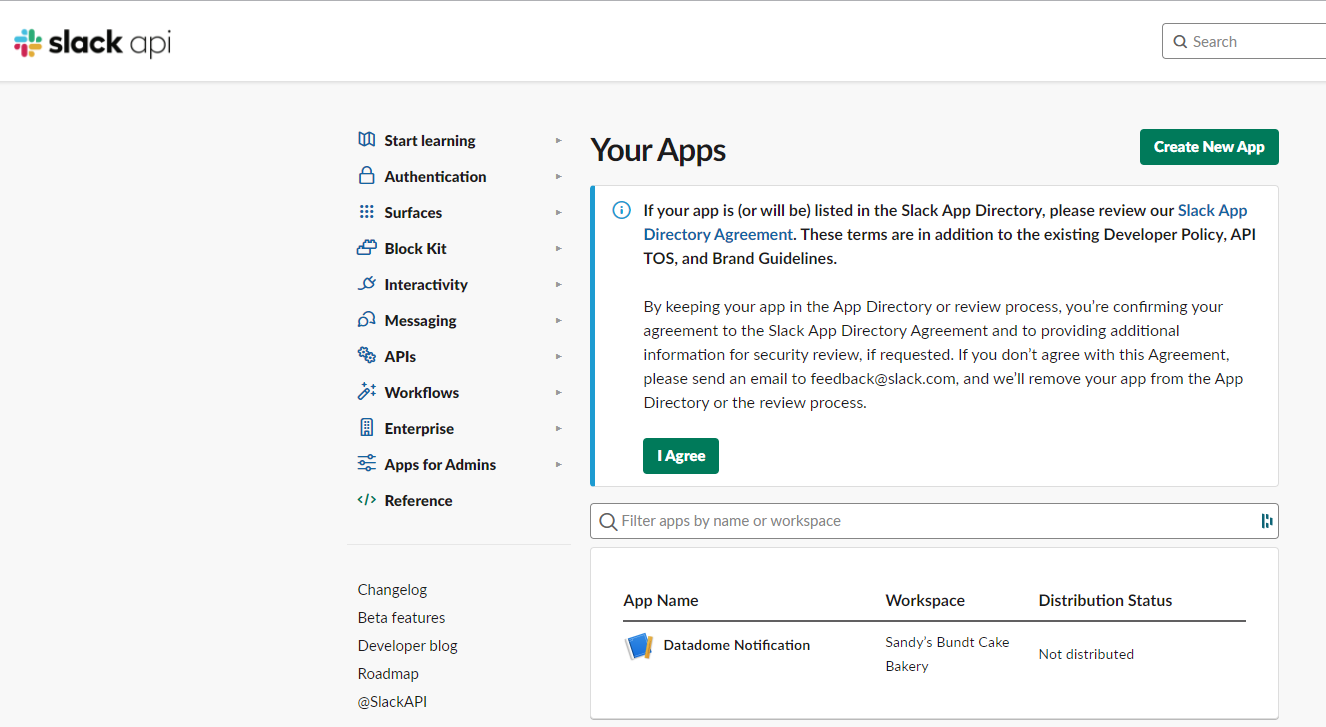Click the code brackets icon beside Reference
The height and width of the screenshot is (727, 1326).
(x=367, y=500)
